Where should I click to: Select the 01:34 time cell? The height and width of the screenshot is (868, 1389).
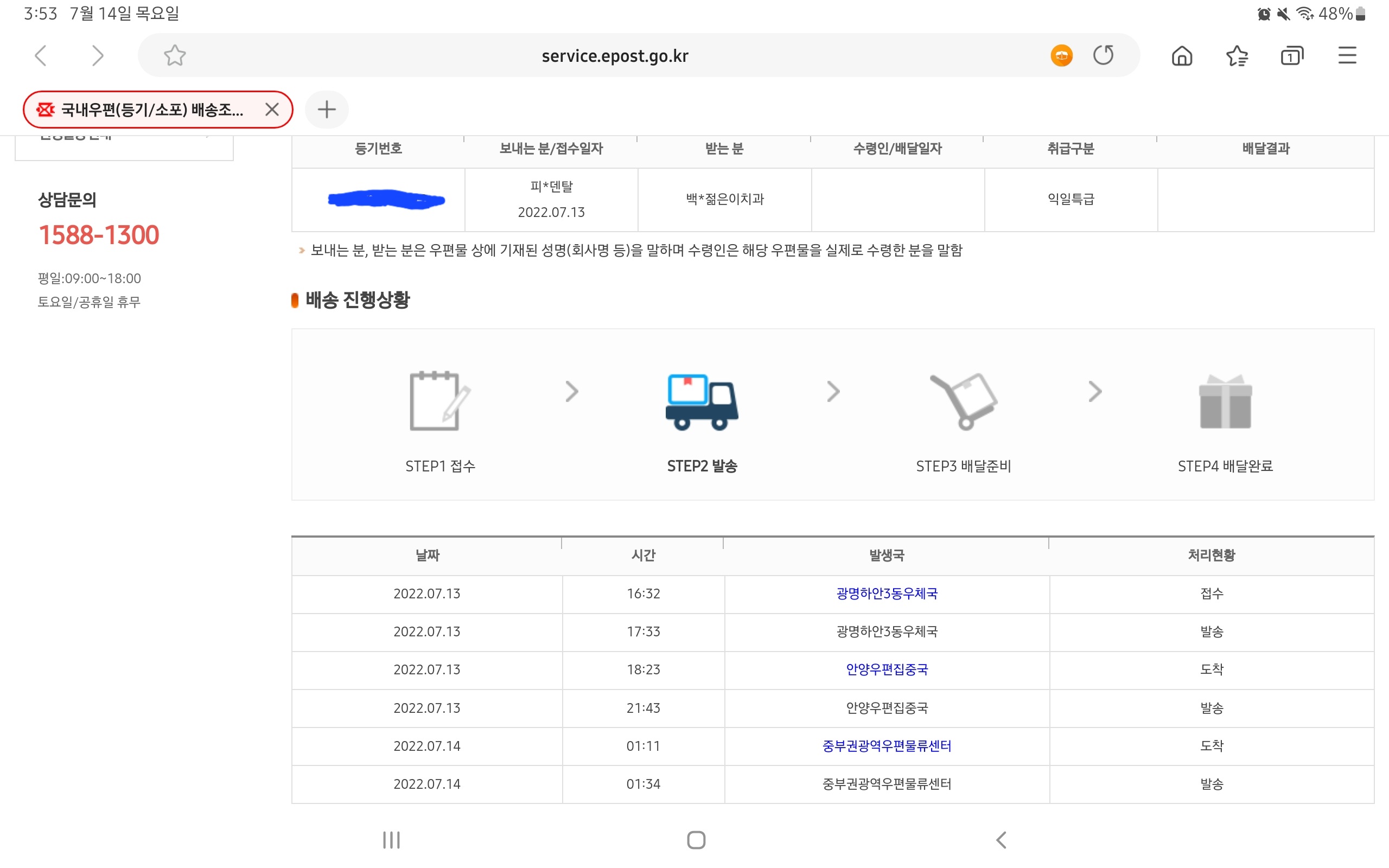[643, 783]
